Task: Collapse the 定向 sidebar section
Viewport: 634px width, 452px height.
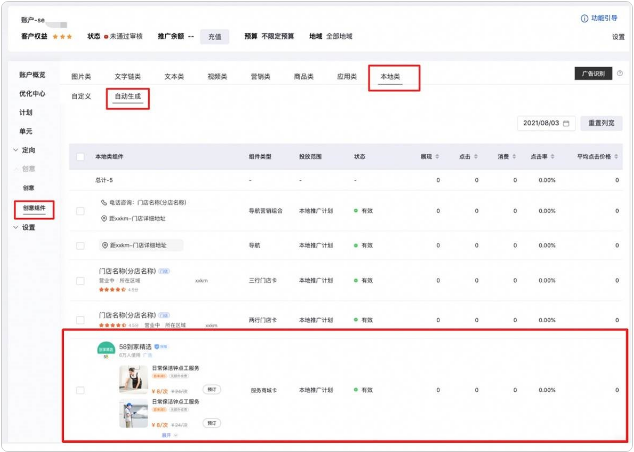Action: [14, 150]
